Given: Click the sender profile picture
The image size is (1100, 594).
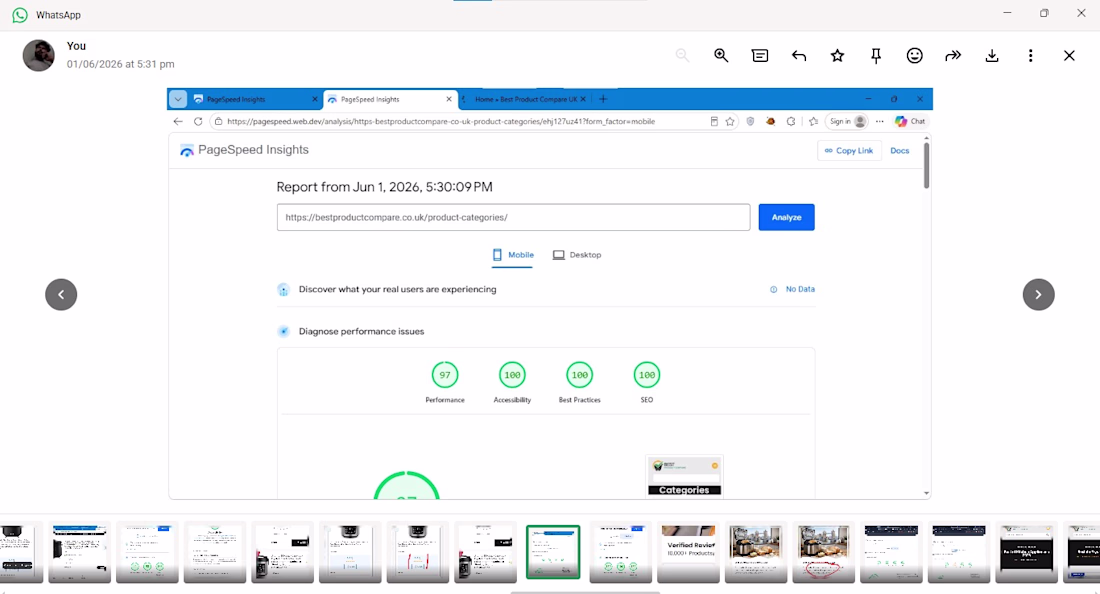Looking at the screenshot, I should [x=39, y=55].
